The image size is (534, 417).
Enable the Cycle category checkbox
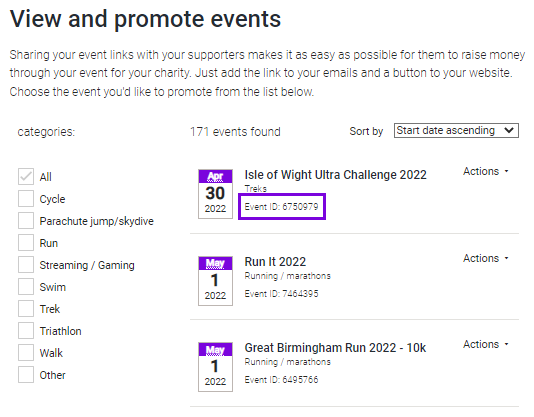pos(26,199)
